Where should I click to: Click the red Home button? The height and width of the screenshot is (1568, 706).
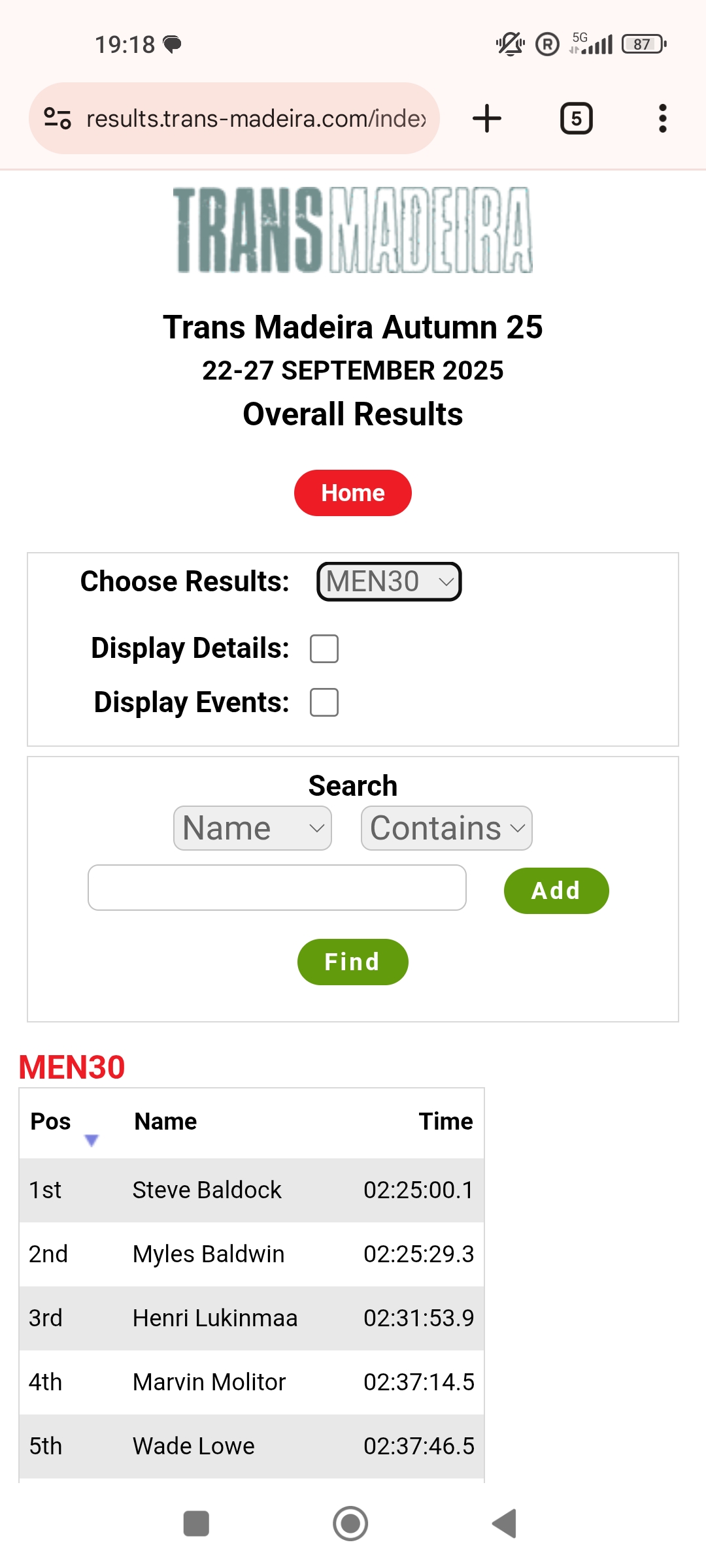pos(353,493)
